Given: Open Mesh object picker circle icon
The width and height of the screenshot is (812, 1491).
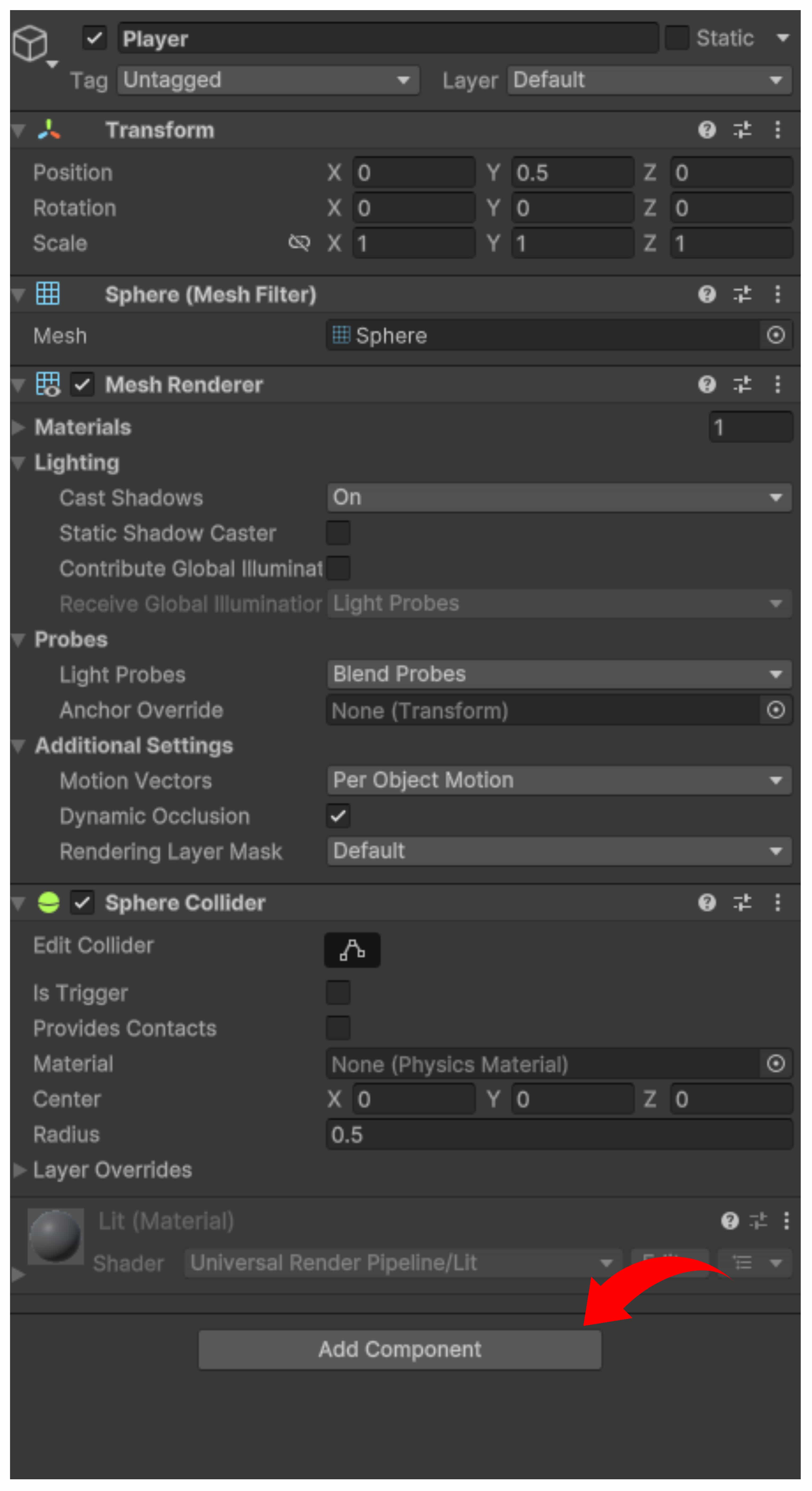Looking at the screenshot, I should click(x=776, y=335).
